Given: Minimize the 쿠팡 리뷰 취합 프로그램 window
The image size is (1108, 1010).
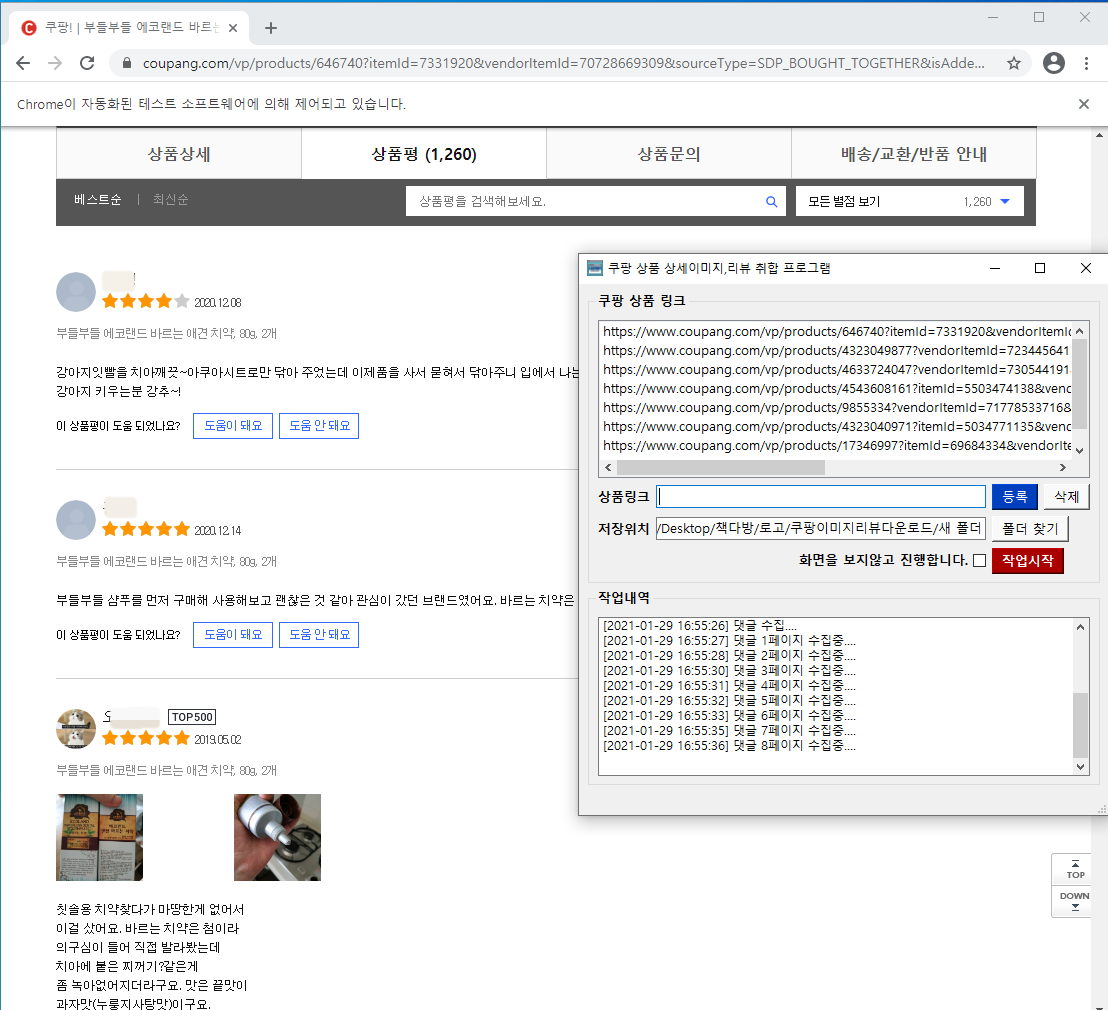Looking at the screenshot, I should 995,268.
